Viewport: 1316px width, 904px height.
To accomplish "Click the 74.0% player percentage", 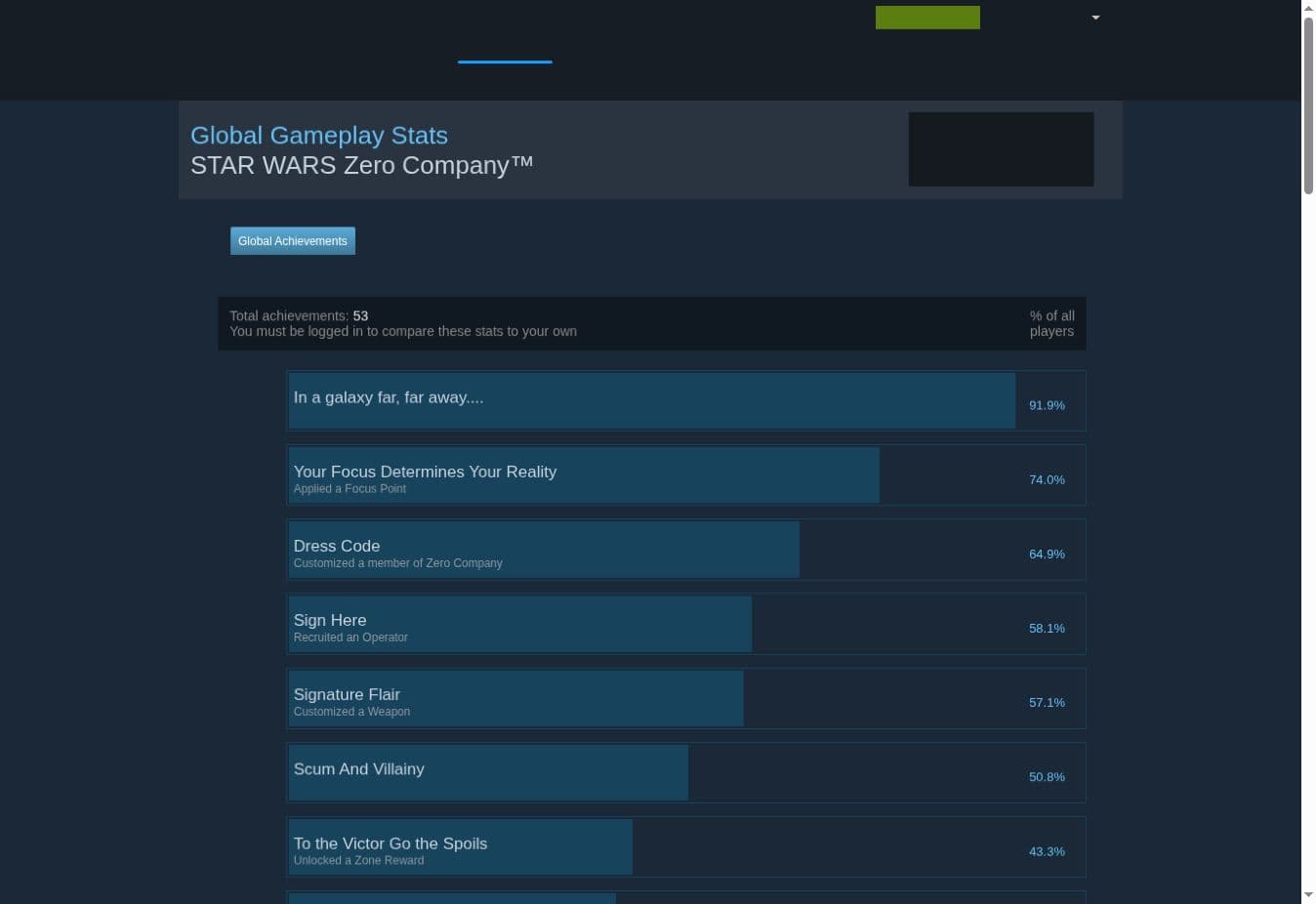I will coord(1047,479).
